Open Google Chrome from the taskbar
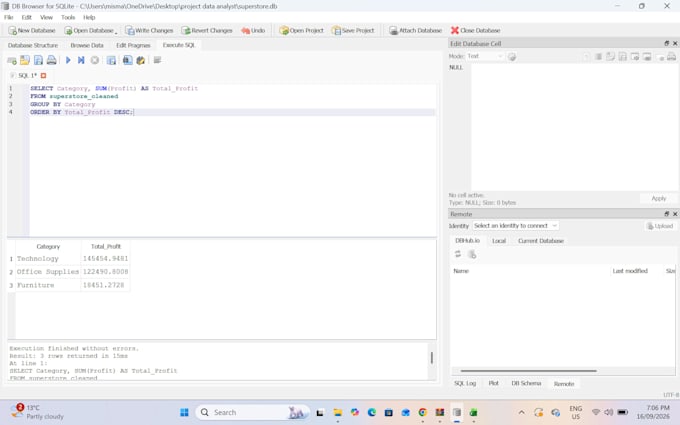The image size is (680, 425). [x=422, y=412]
